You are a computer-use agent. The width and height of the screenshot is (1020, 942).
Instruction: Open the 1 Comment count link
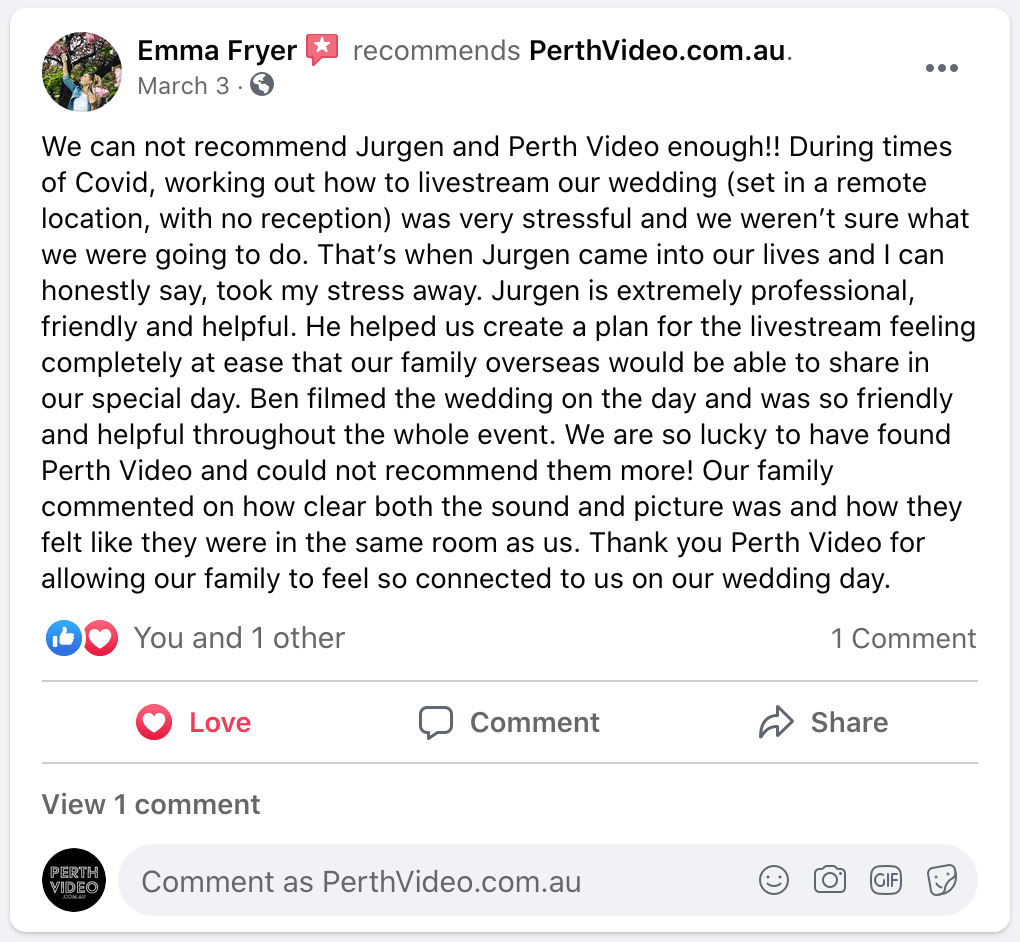pyautogui.click(x=903, y=639)
